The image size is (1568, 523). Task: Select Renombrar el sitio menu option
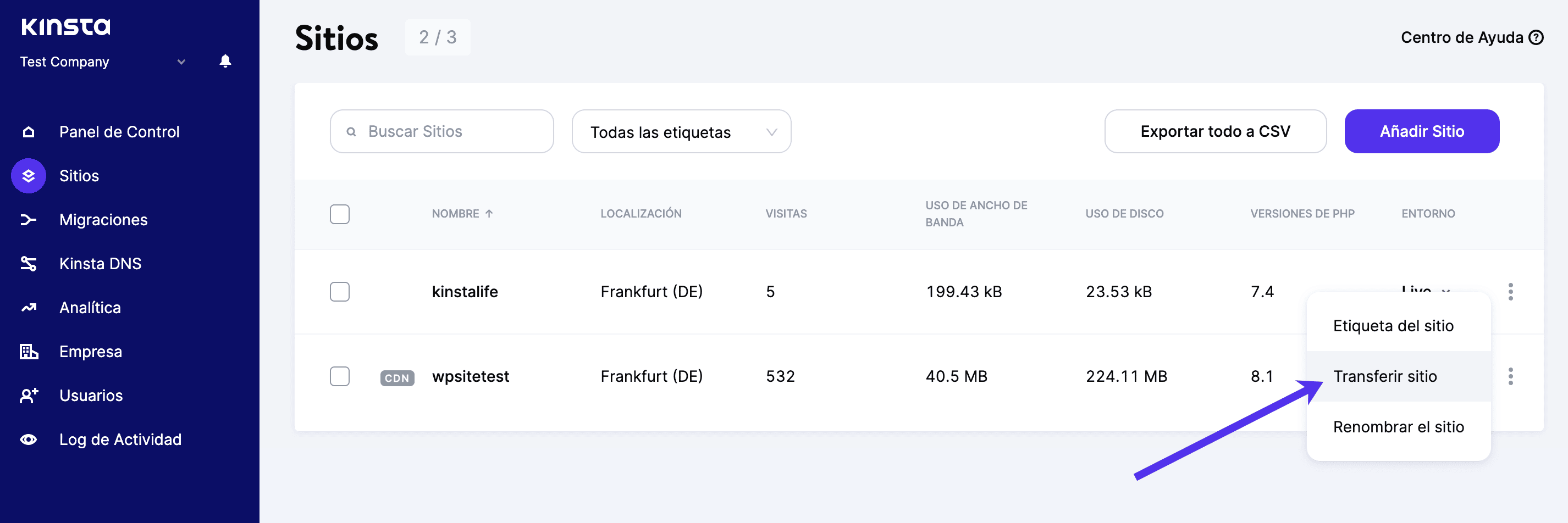click(1398, 427)
